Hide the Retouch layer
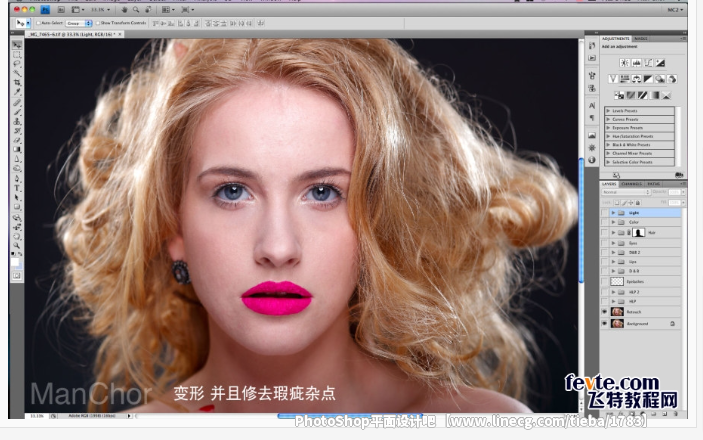703x440 pixels. tap(604, 312)
